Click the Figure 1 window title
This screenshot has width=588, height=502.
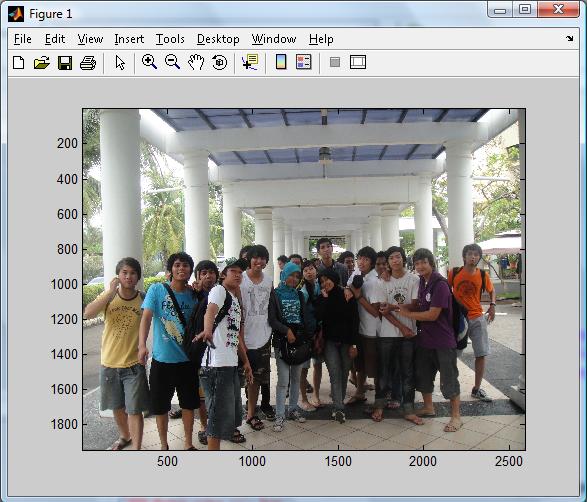pyautogui.click(x=51, y=14)
